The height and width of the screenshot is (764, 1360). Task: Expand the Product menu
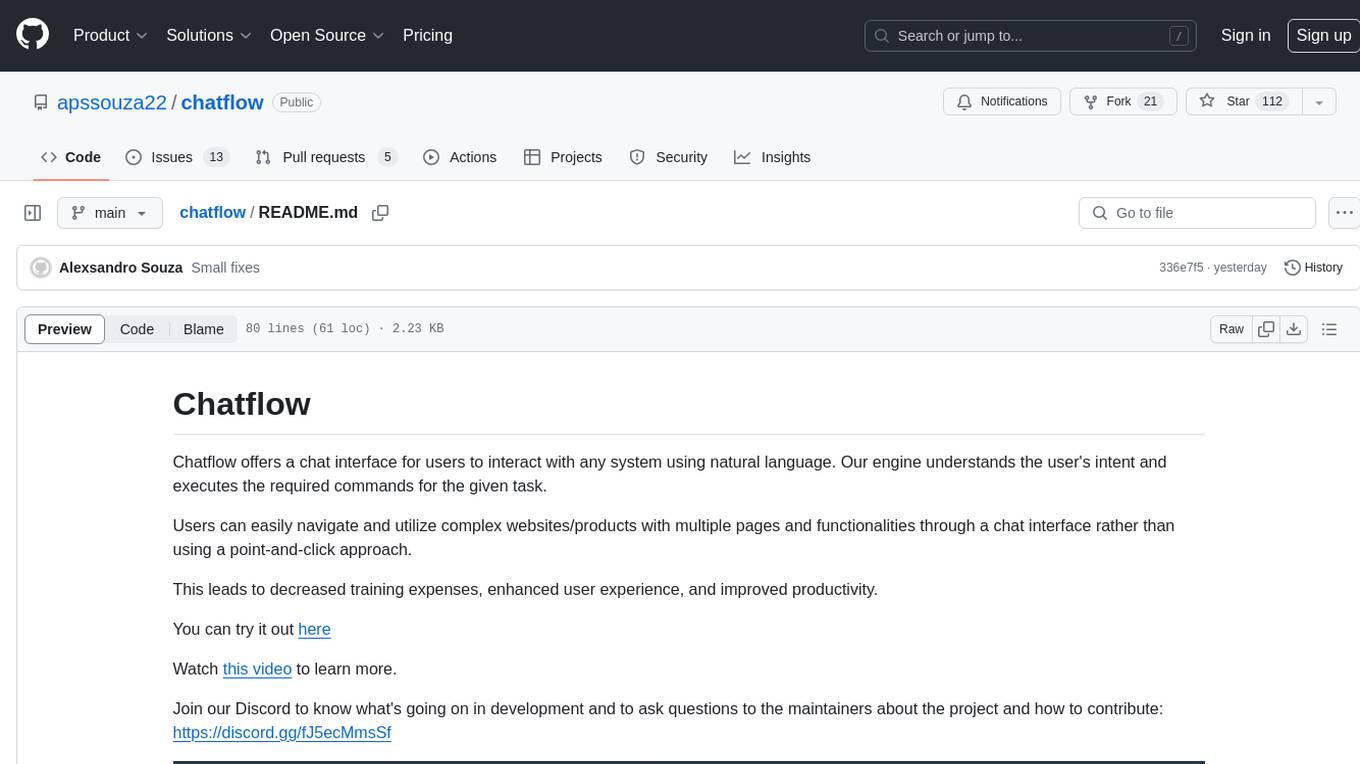tap(110, 35)
